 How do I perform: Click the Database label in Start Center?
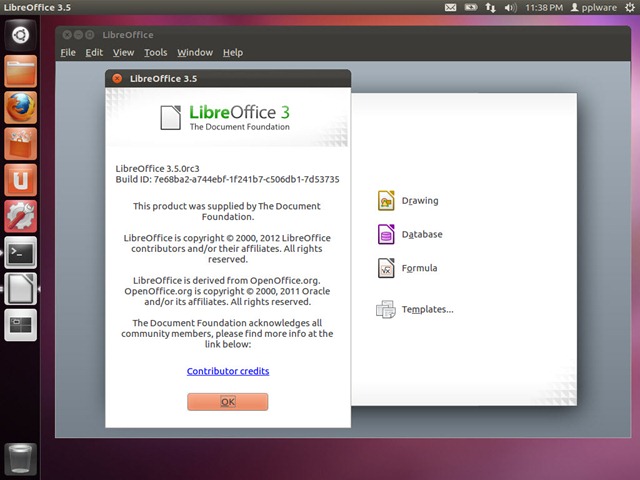point(422,234)
